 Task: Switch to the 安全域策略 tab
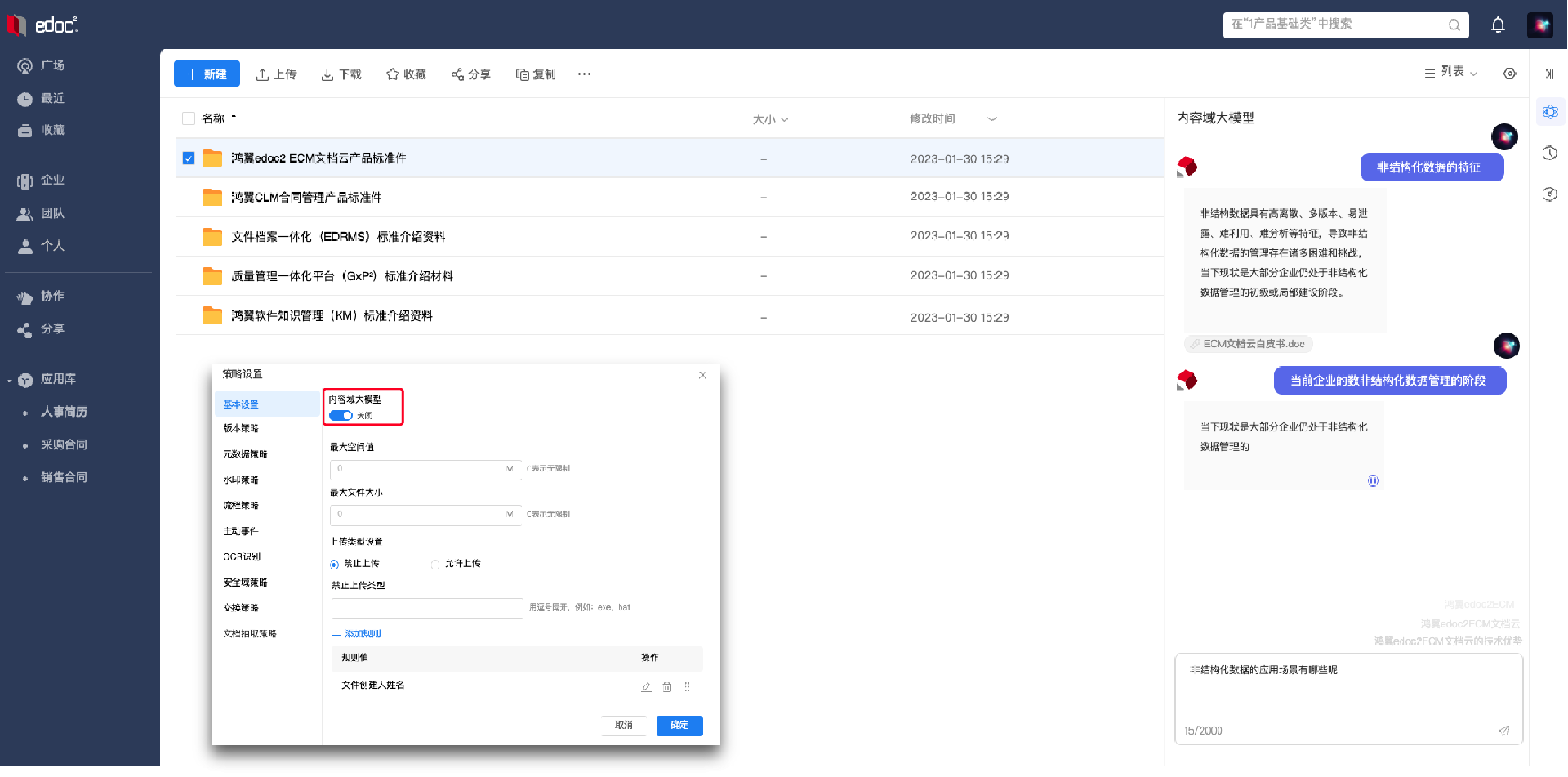click(245, 583)
